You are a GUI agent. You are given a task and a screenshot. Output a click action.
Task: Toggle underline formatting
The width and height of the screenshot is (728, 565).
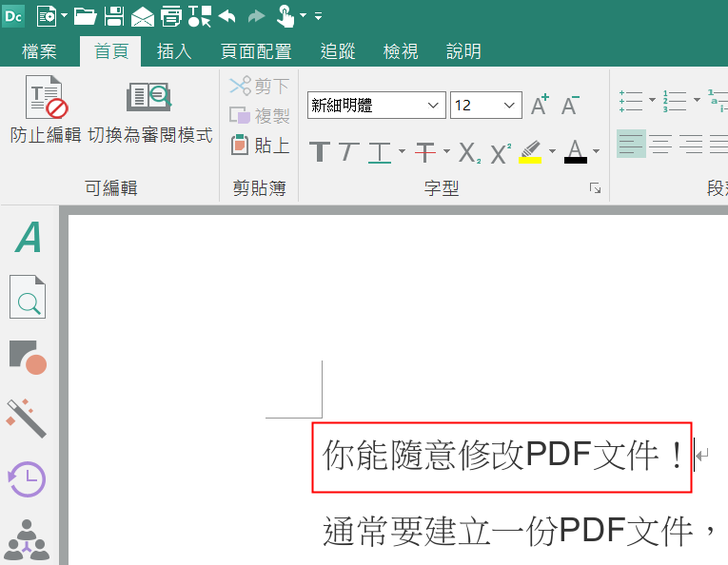click(x=379, y=152)
